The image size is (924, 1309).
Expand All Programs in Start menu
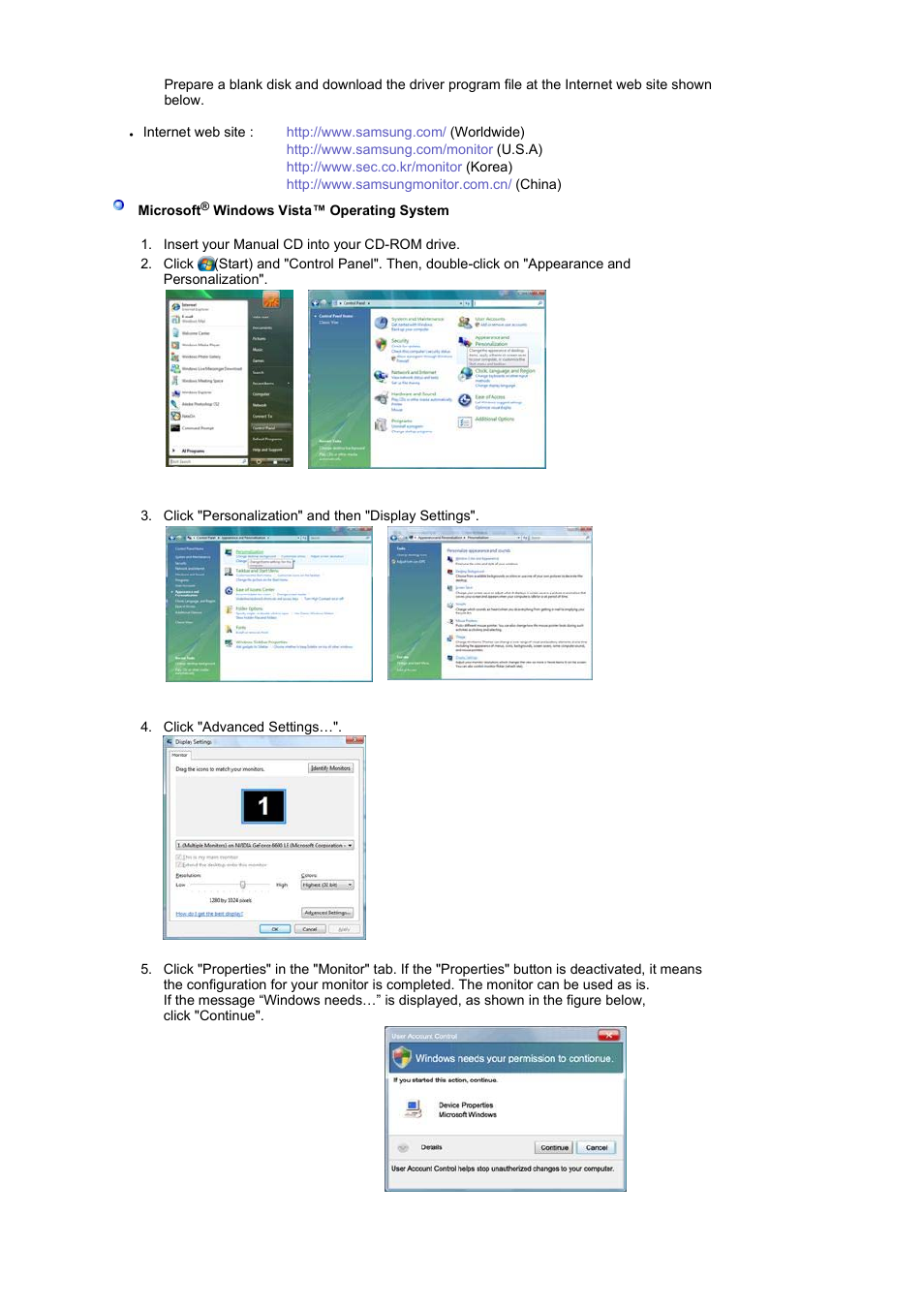[x=192, y=451]
